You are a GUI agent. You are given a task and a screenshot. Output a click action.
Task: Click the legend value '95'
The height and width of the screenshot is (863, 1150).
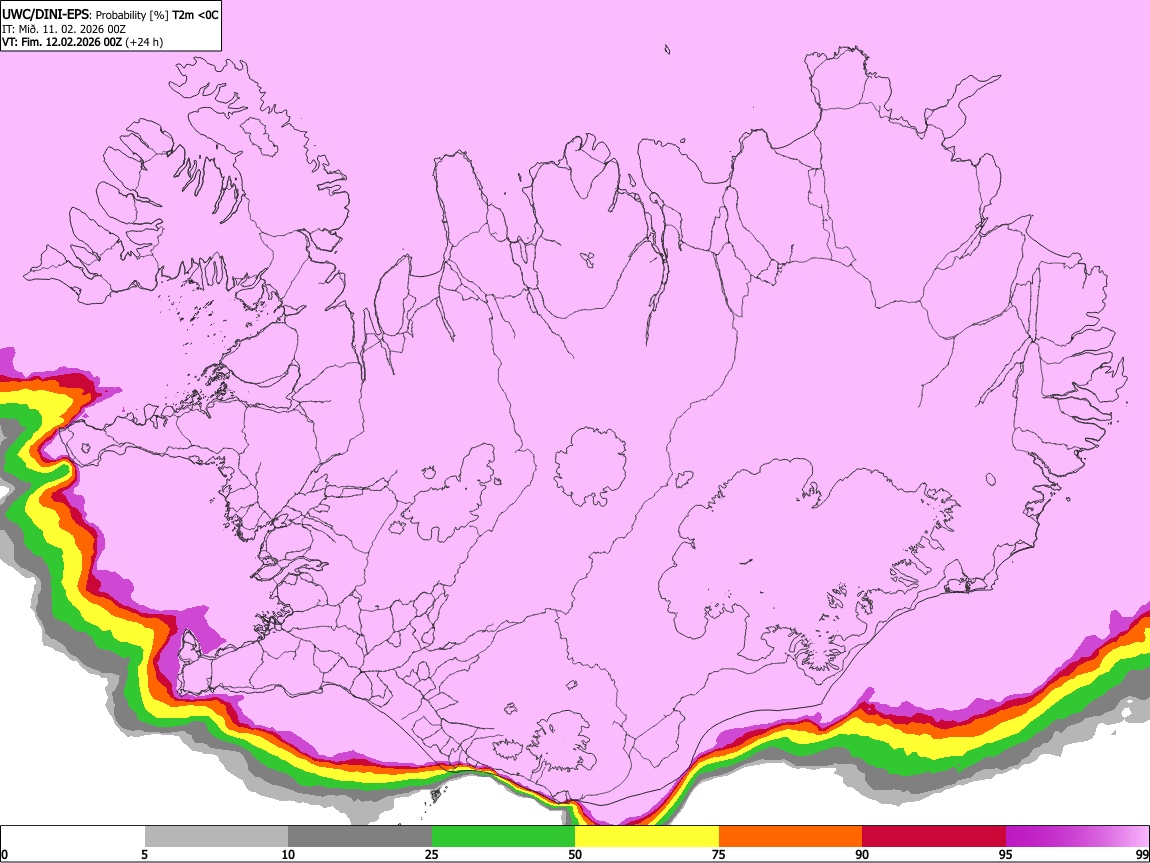(x=1006, y=854)
